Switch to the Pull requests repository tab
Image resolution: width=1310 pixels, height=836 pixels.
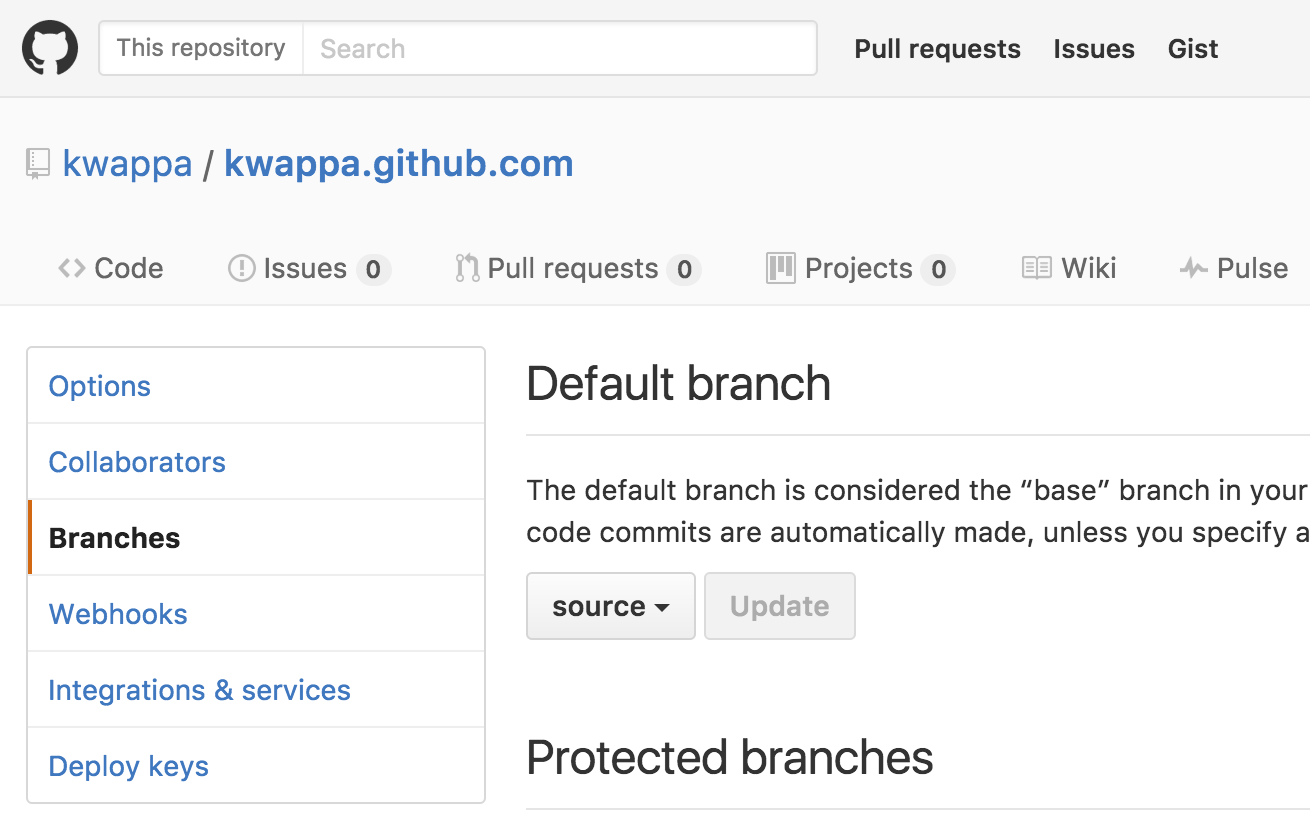tap(578, 268)
